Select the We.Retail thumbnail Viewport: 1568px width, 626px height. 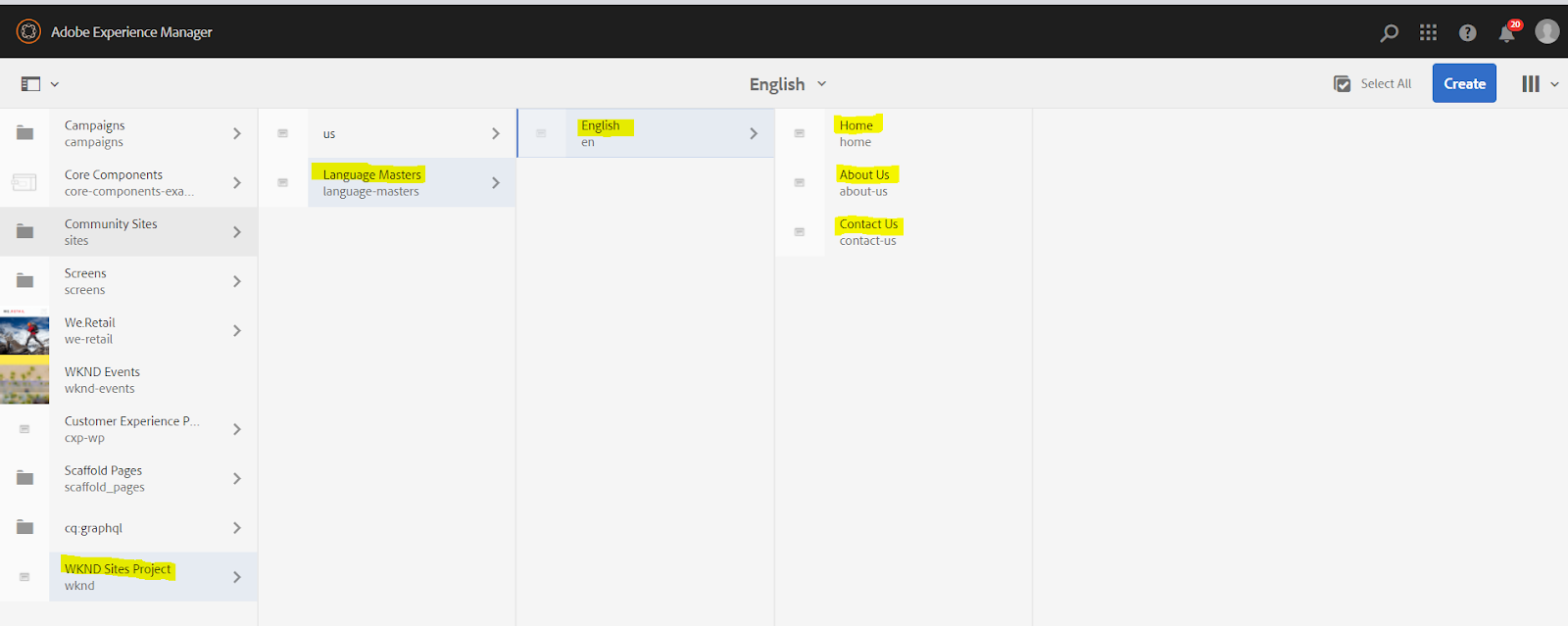(x=24, y=330)
